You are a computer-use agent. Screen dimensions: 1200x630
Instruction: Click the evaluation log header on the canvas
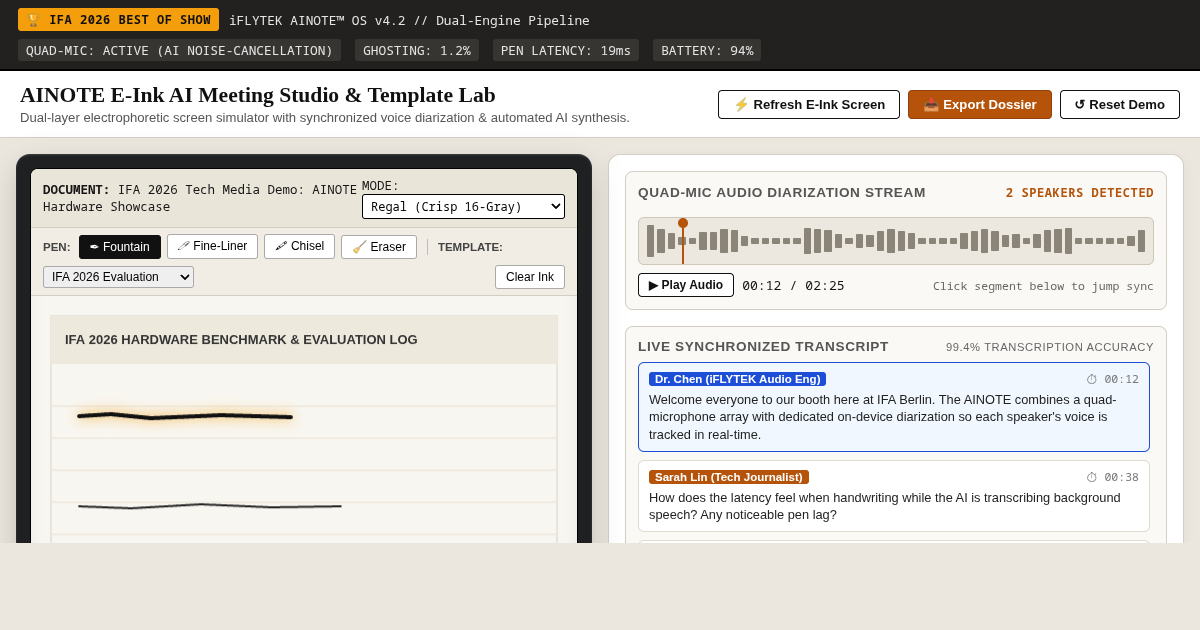coord(304,339)
